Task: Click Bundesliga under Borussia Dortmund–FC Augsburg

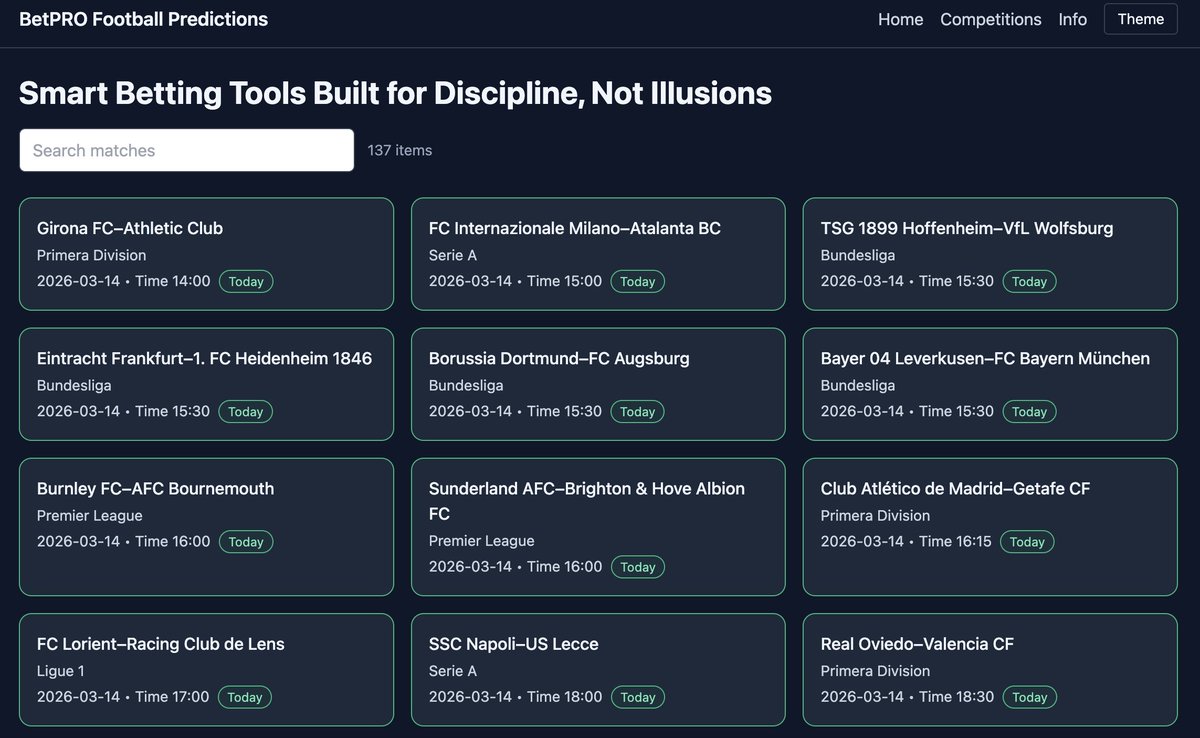Action: [466, 385]
